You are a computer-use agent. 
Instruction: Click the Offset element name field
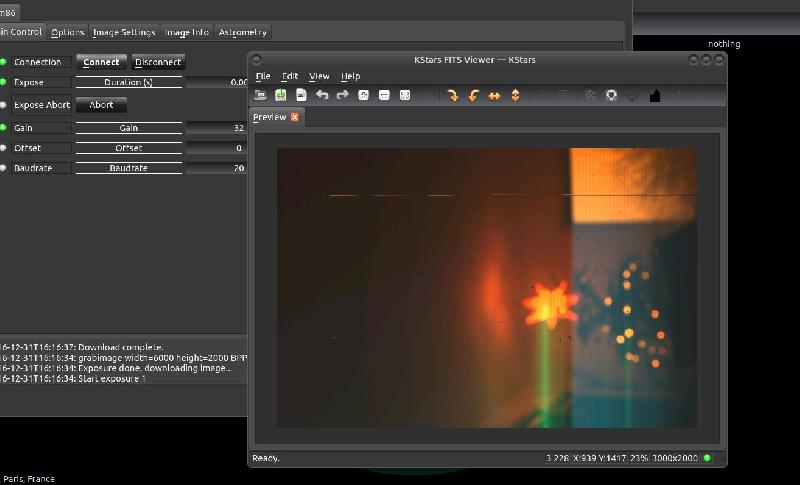pos(129,148)
